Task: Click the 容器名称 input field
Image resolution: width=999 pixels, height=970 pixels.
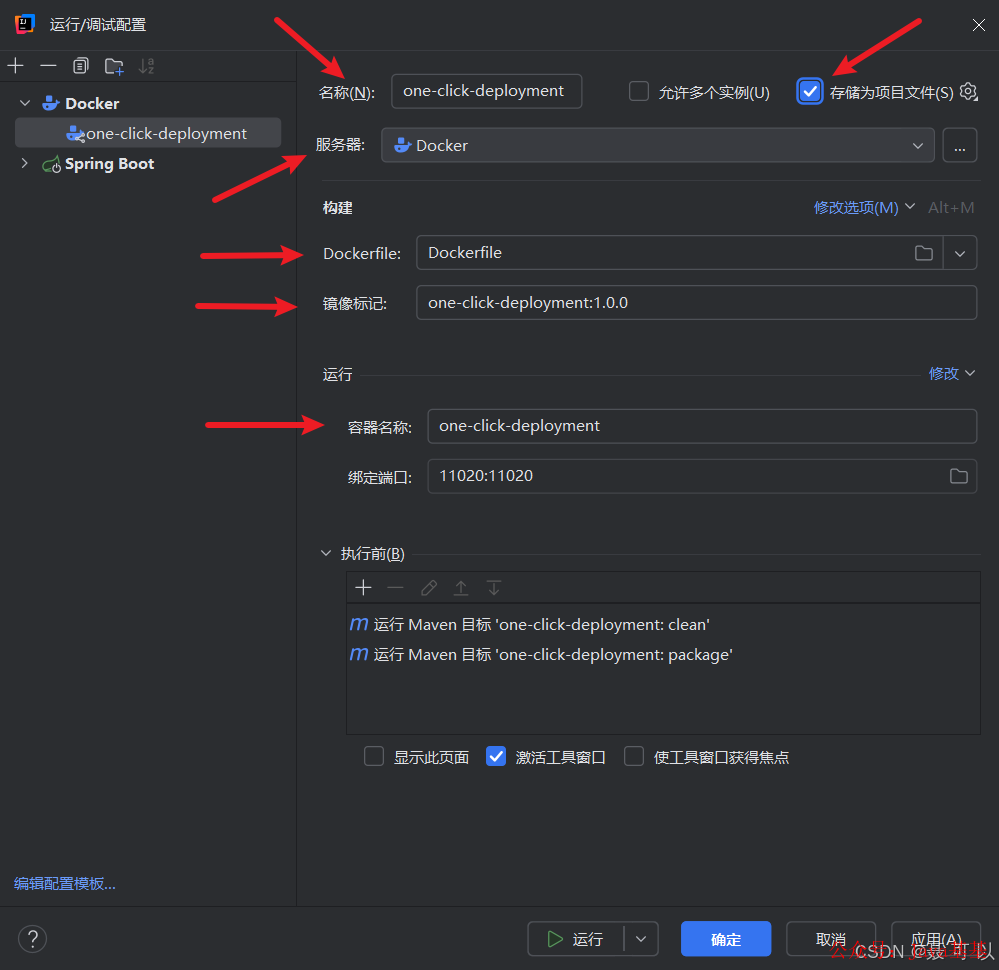Action: [702, 426]
